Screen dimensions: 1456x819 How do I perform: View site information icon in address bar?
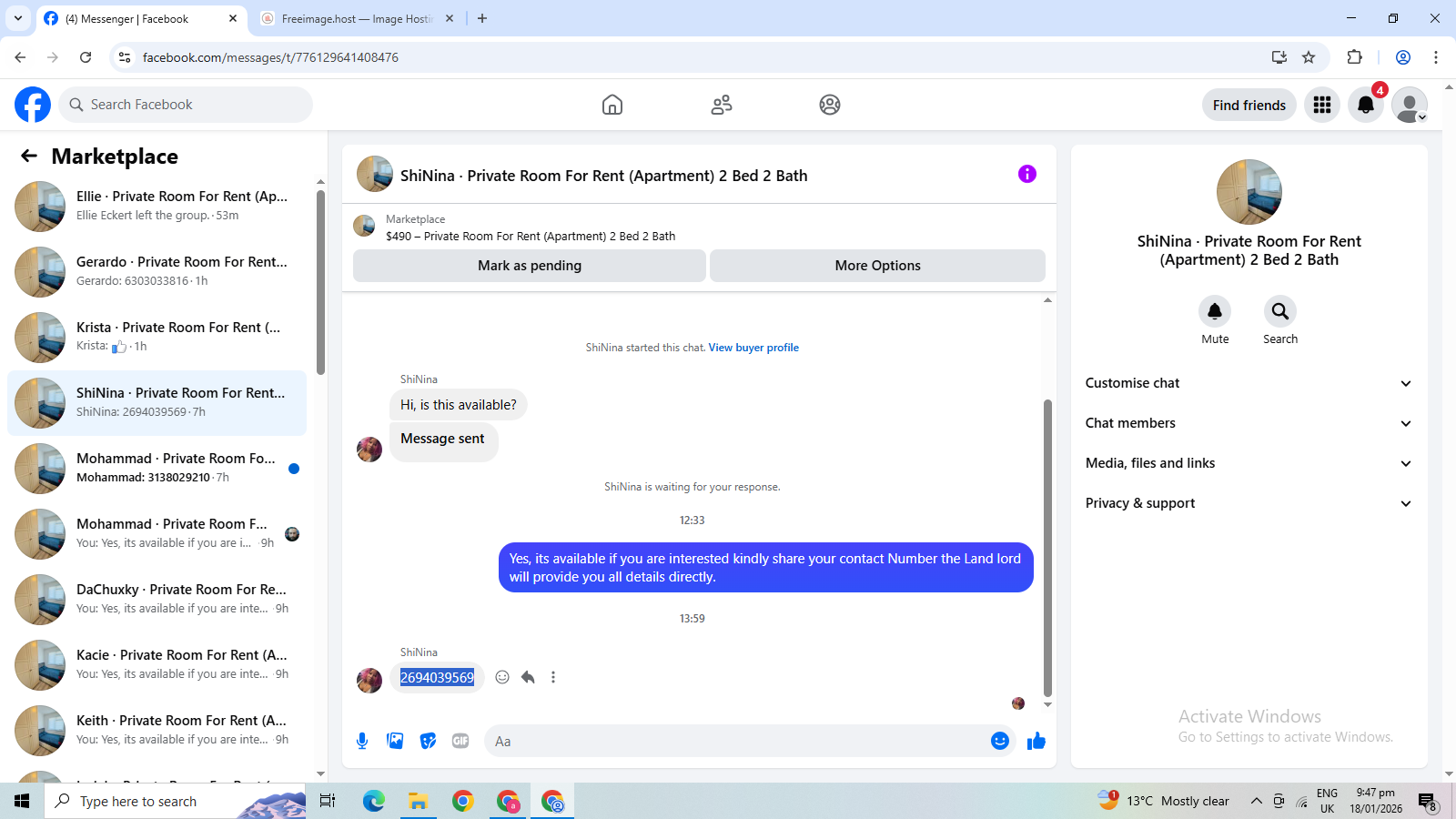tap(125, 57)
